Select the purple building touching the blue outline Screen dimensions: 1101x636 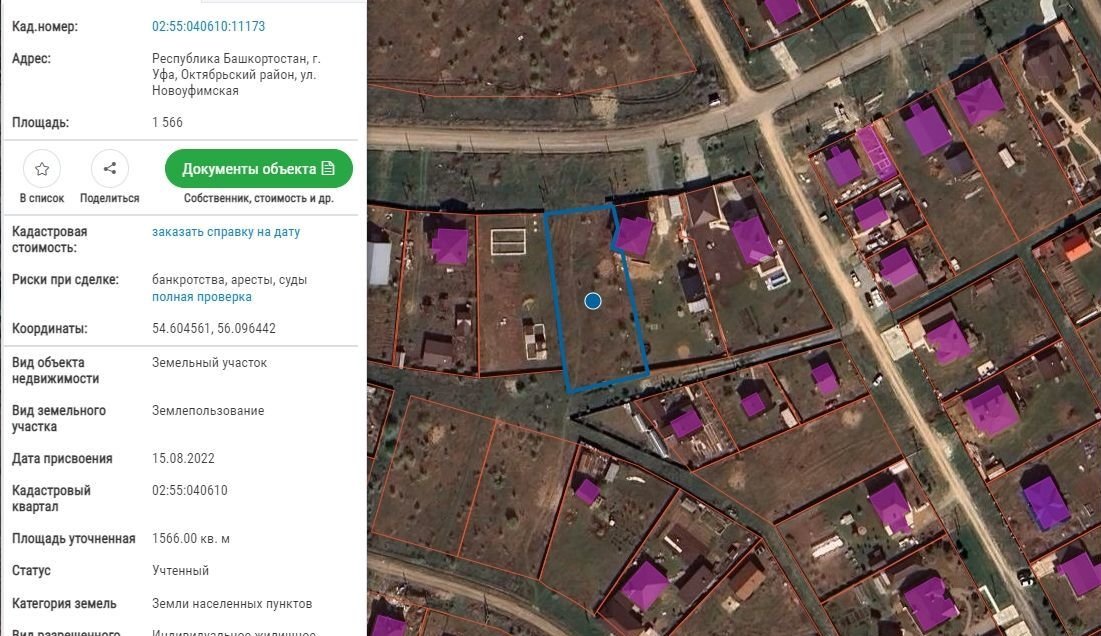click(634, 236)
